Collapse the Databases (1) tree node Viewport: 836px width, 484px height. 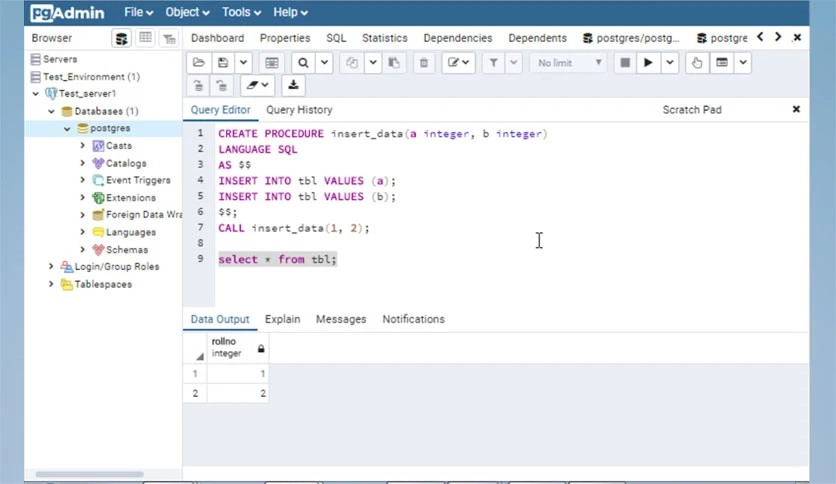[x=51, y=111]
